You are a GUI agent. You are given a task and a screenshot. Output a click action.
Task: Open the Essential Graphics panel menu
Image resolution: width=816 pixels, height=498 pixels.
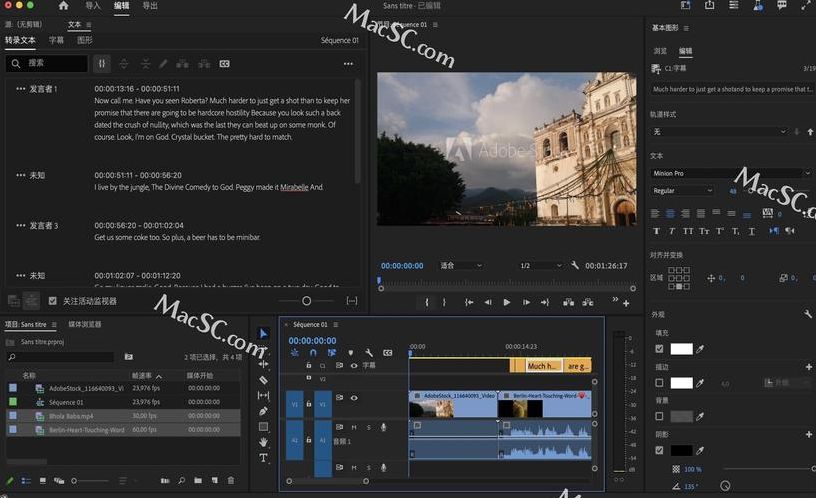click(686, 28)
